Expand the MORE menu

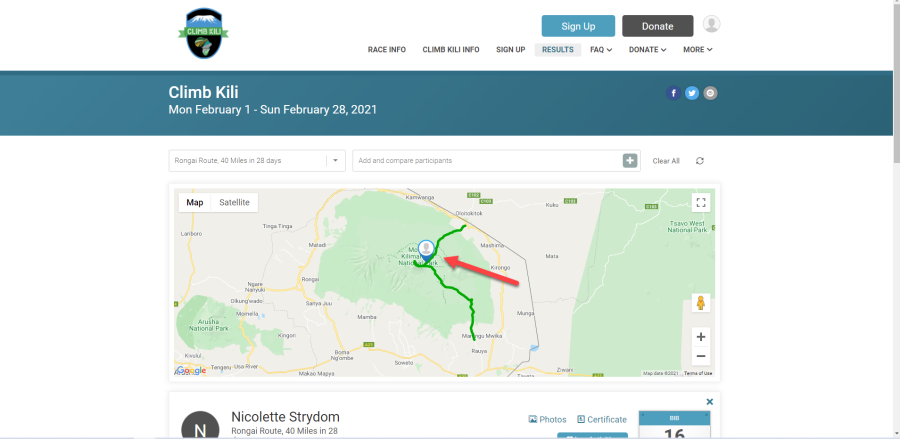click(x=697, y=50)
